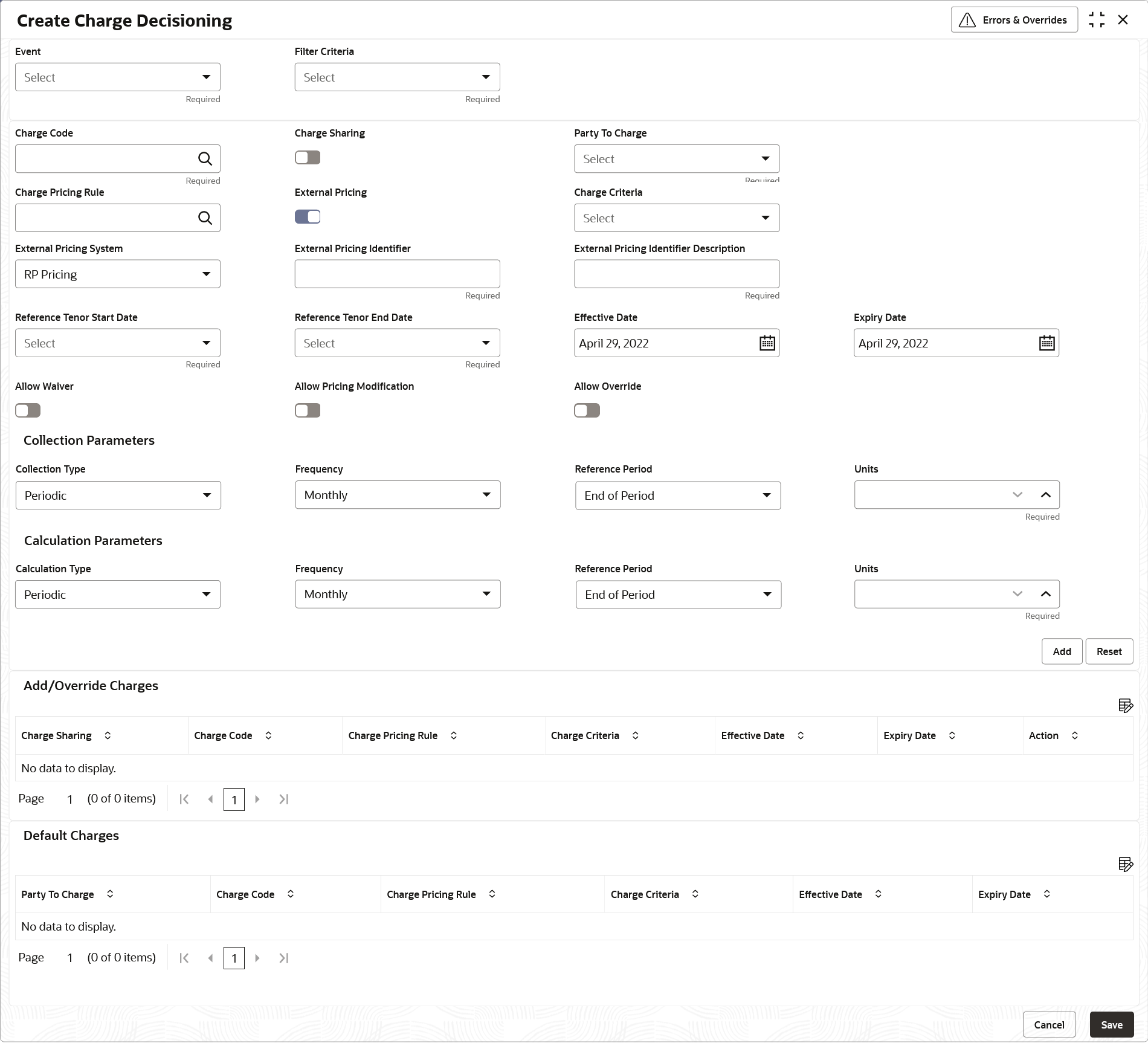The height and width of the screenshot is (1043, 1148).
Task: Go to next page in Default Charges
Action: [257, 958]
